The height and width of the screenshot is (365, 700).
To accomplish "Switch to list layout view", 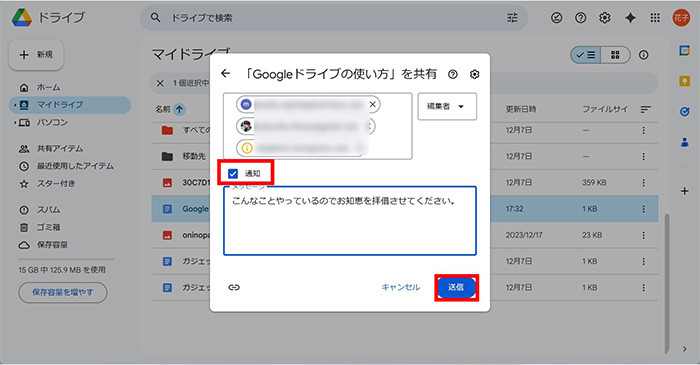I will pyautogui.click(x=586, y=55).
